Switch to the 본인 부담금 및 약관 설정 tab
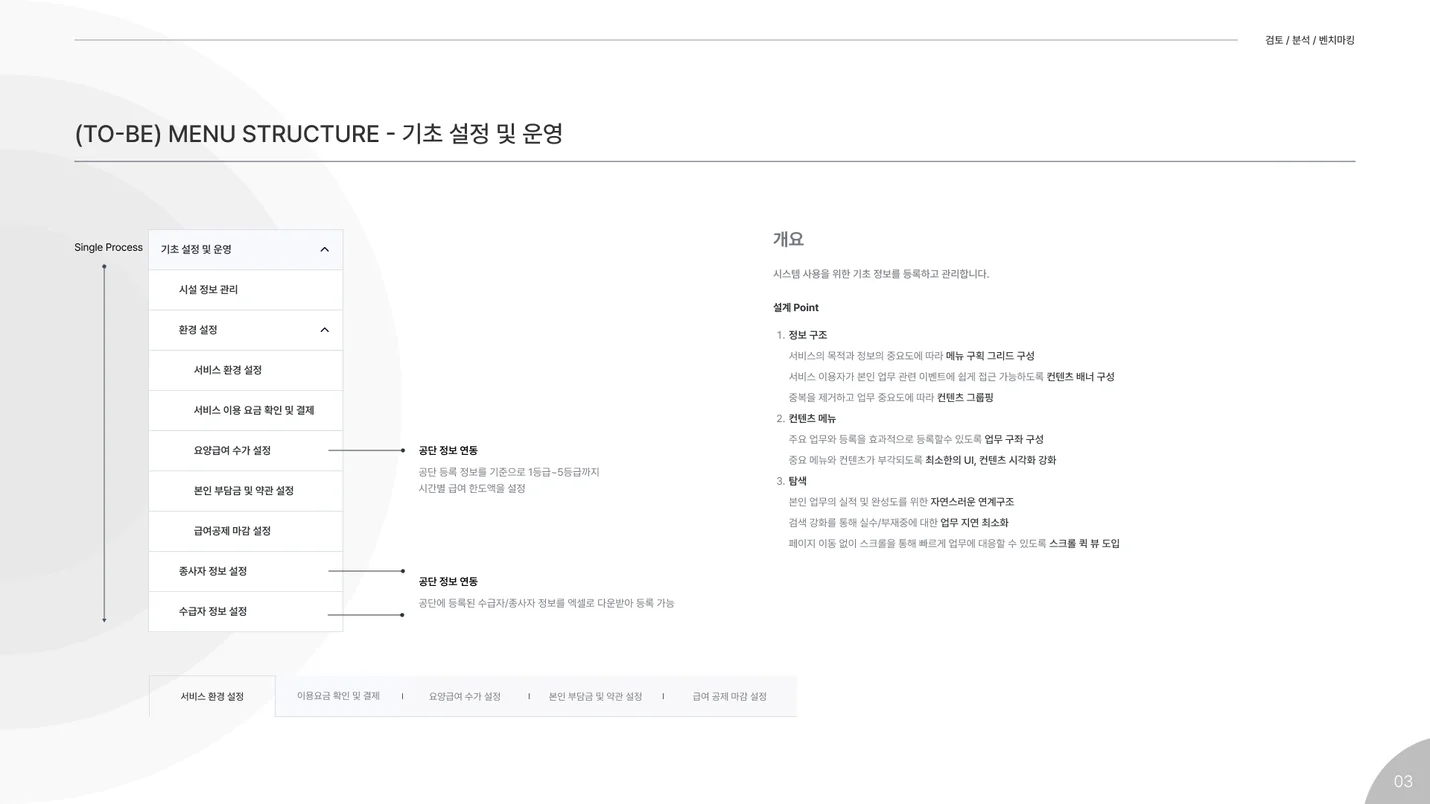This screenshot has height=804, width=1430. 595,696
